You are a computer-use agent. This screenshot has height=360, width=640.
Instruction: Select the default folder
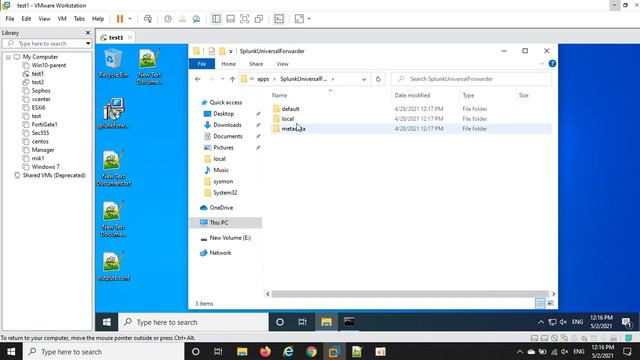290,109
